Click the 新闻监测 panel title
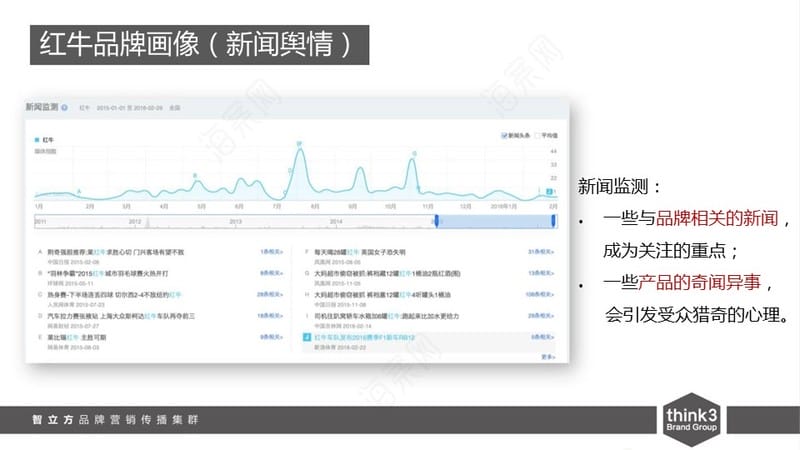Screen dimensions: 800x450 [x=42, y=107]
